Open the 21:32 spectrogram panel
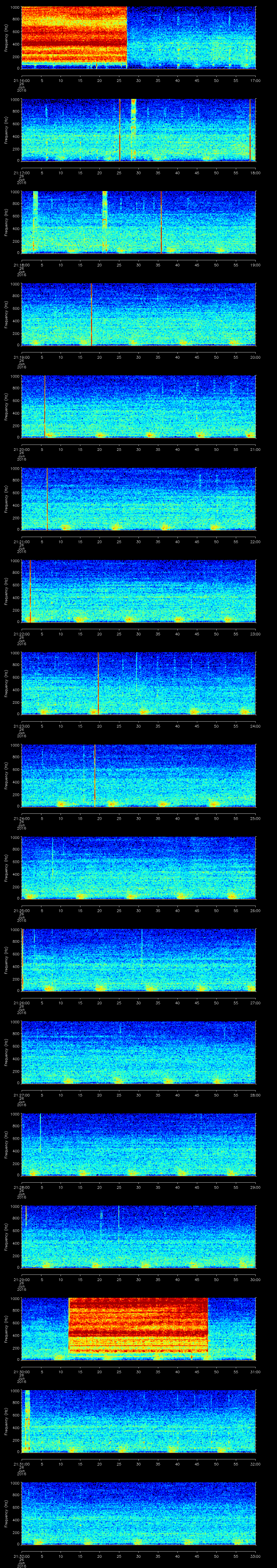 click(138, 1513)
